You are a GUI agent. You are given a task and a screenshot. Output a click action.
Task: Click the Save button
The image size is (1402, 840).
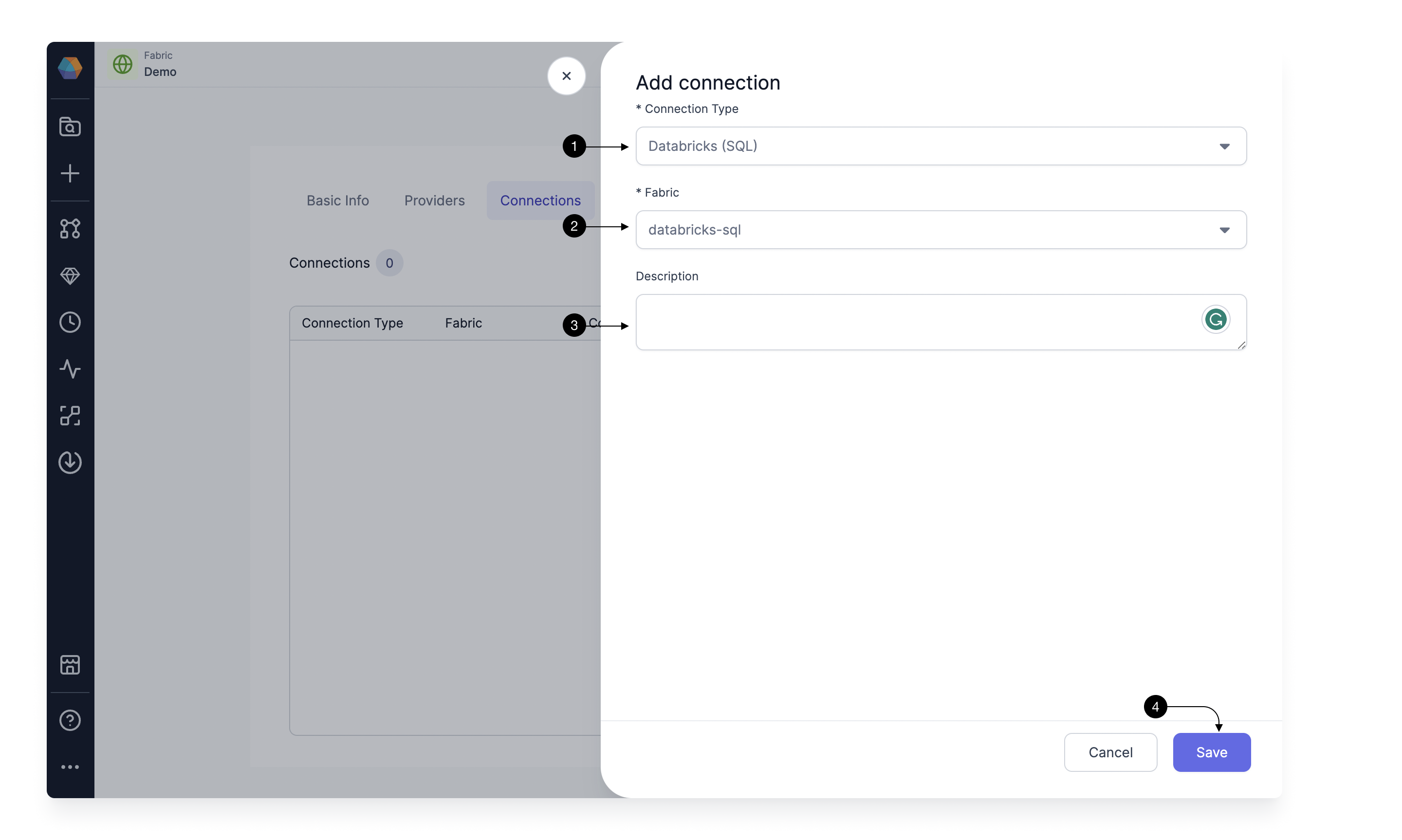point(1211,752)
